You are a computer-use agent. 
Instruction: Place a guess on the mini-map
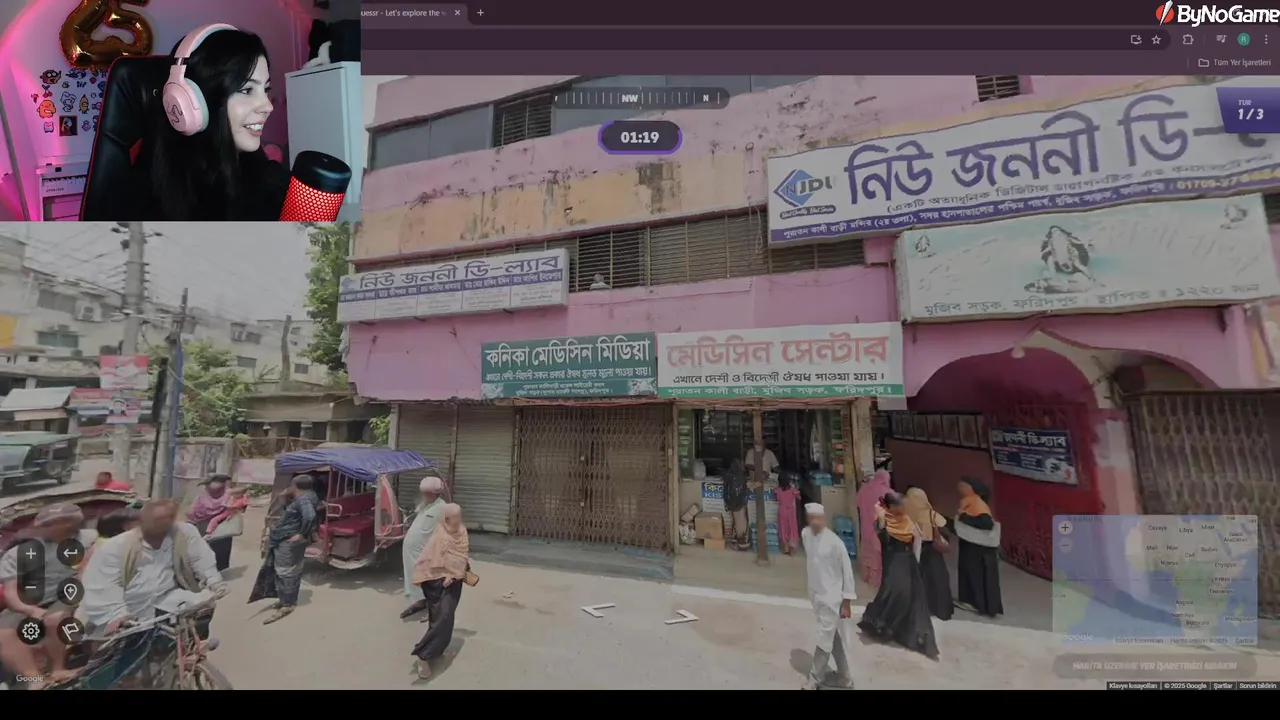[1155, 581]
